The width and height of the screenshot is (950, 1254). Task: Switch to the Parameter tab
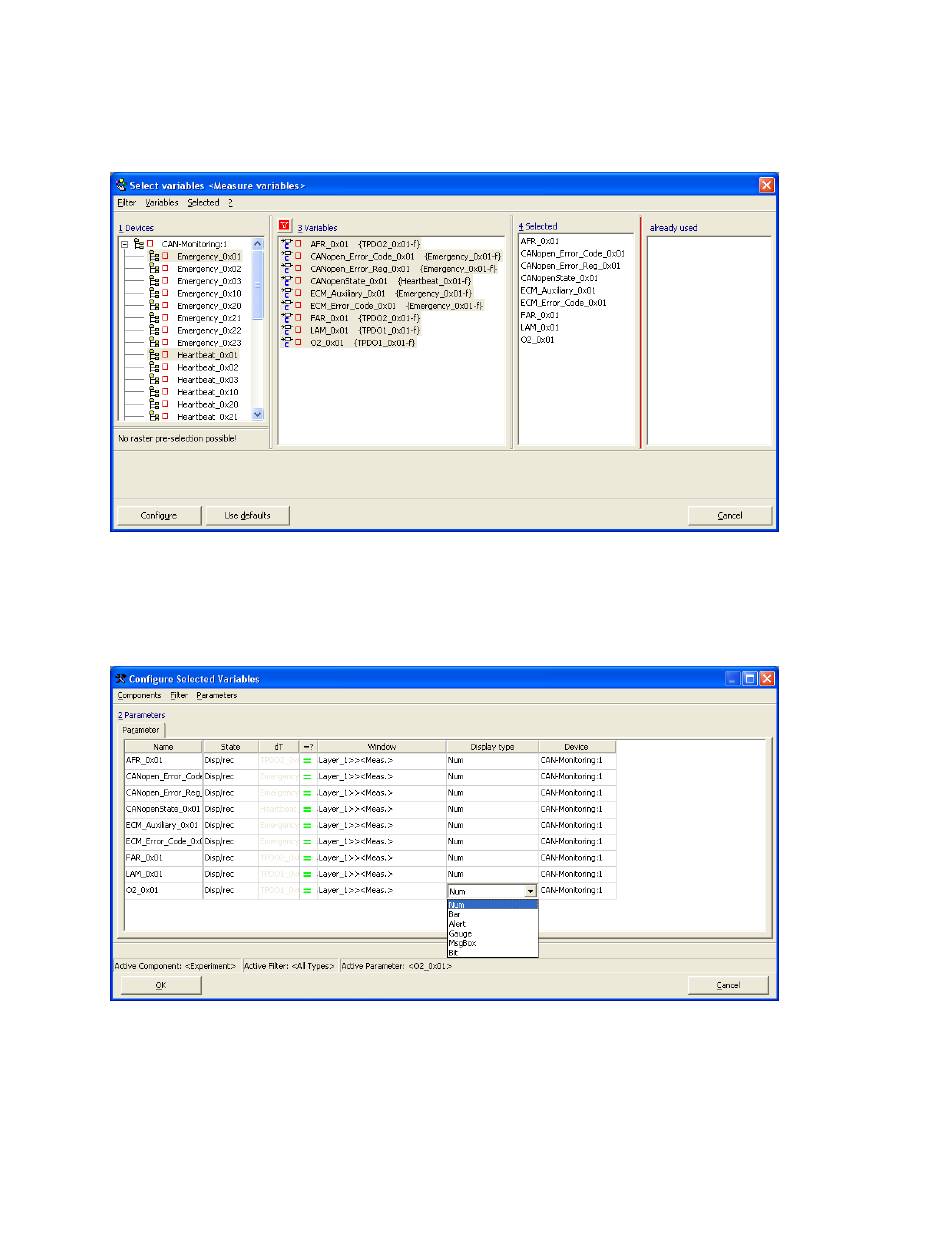point(140,729)
